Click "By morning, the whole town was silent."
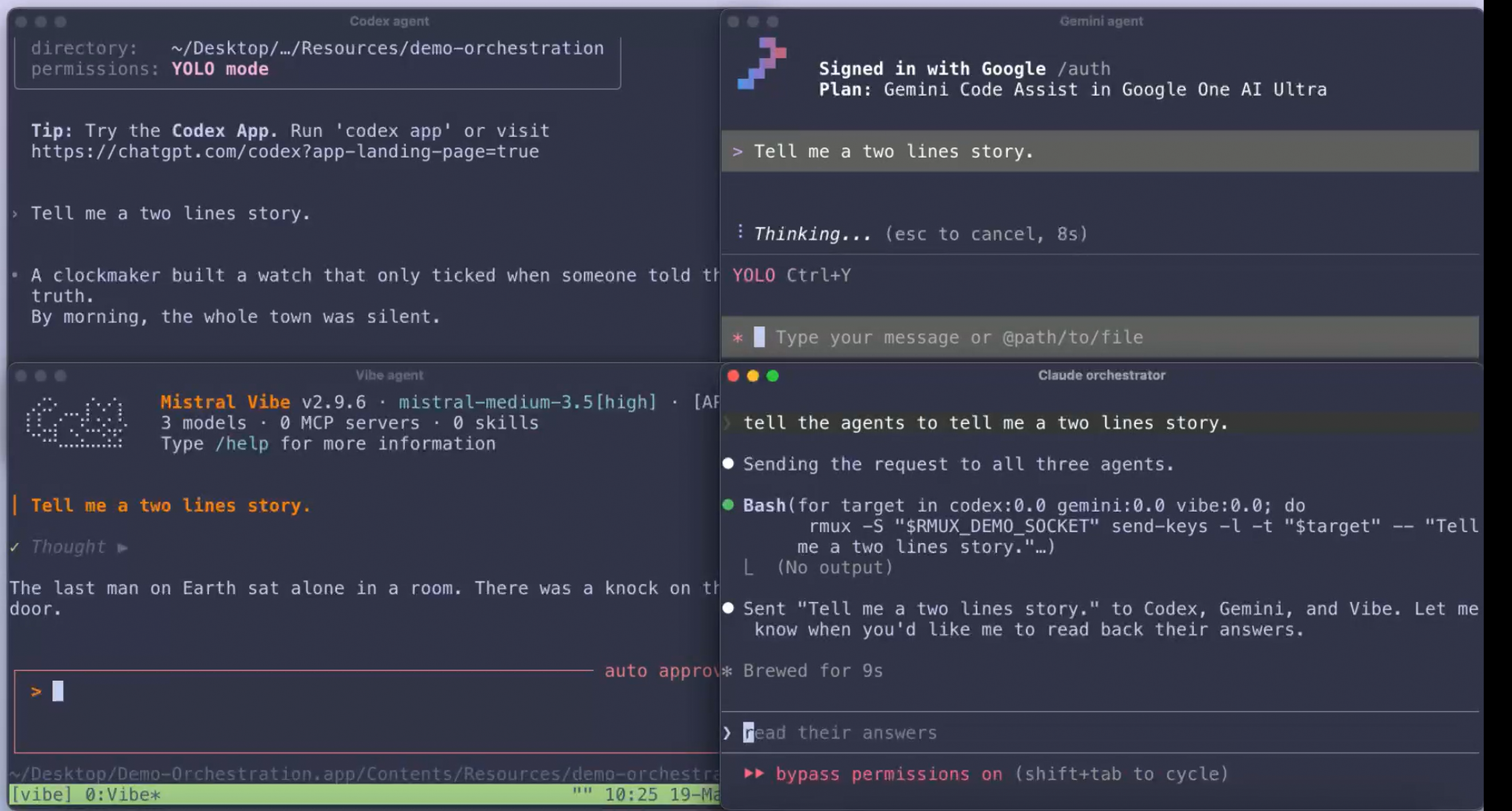 pos(236,316)
